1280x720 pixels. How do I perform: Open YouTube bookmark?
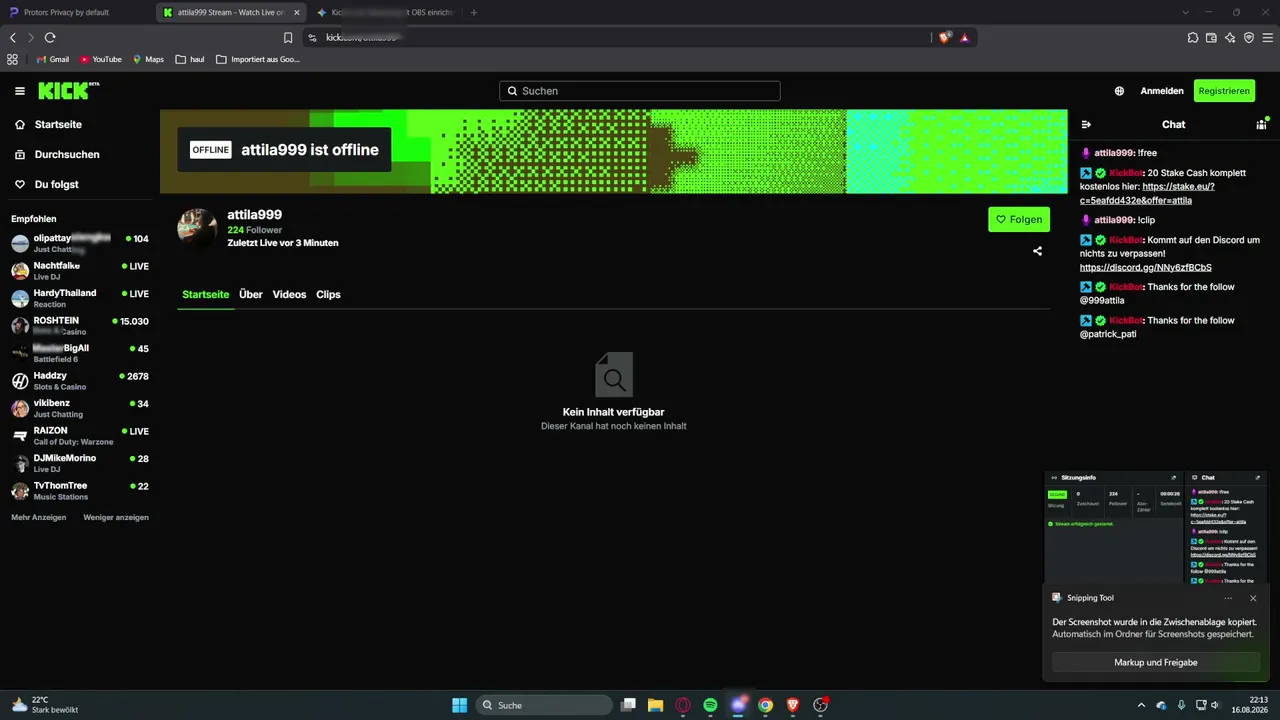(x=100, y=59)
